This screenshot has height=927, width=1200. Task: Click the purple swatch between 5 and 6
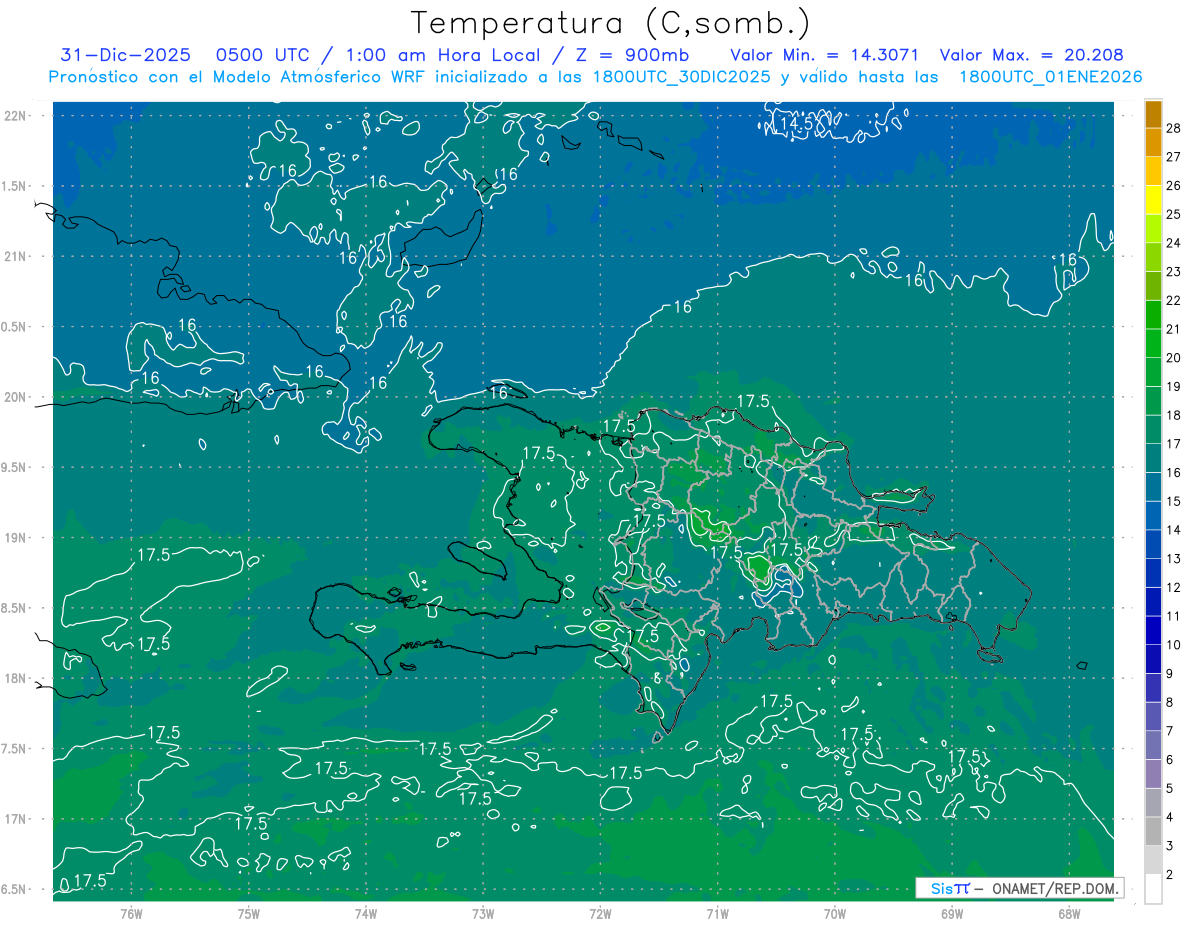coord(1153,774)
